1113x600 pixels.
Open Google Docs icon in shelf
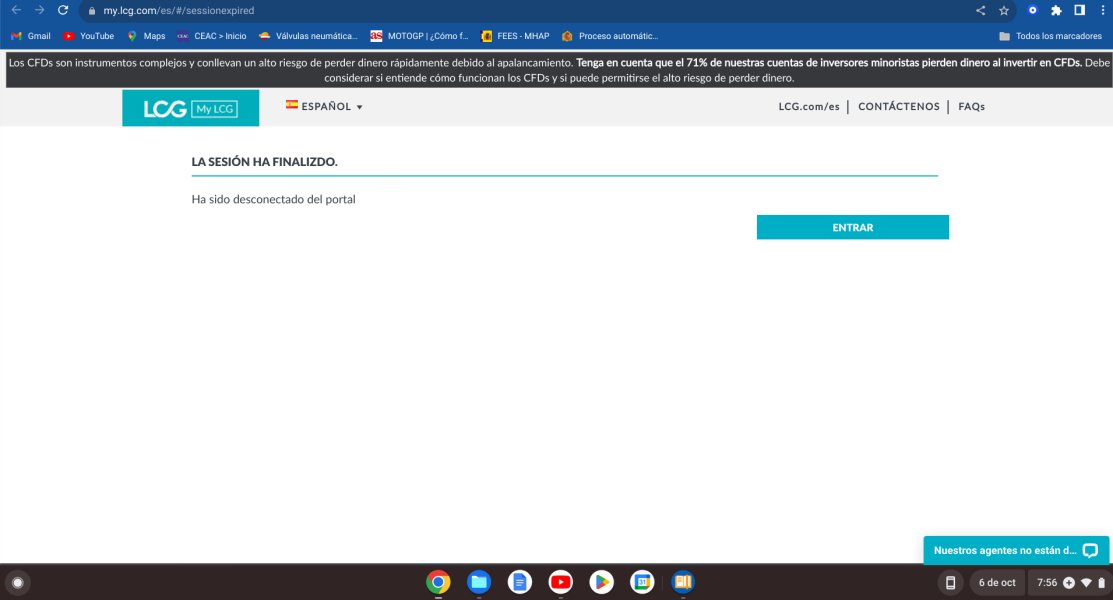coord(520,582)
